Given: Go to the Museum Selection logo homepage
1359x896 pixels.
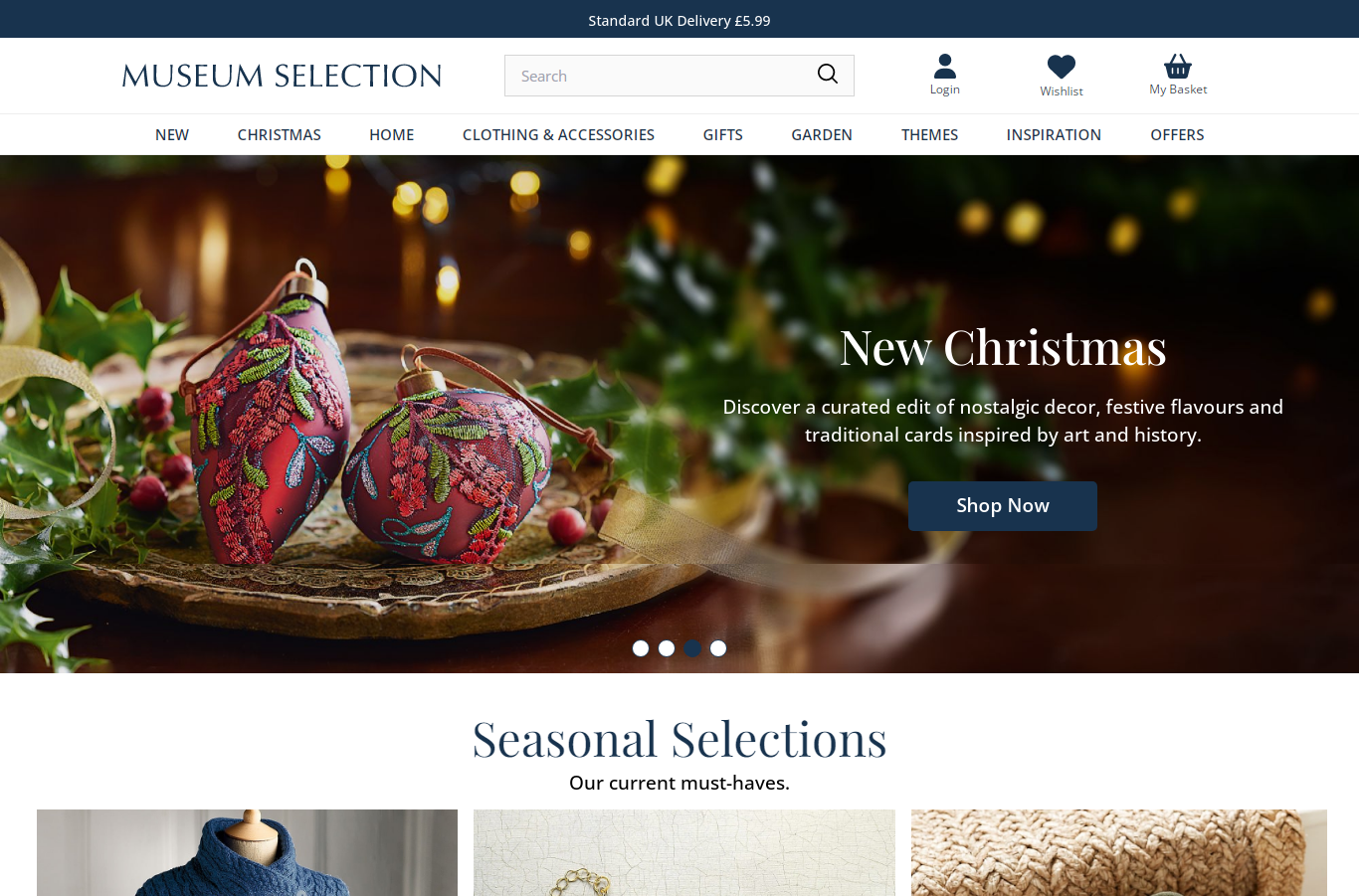Looking at the screenshot, I should coord(282,76).
